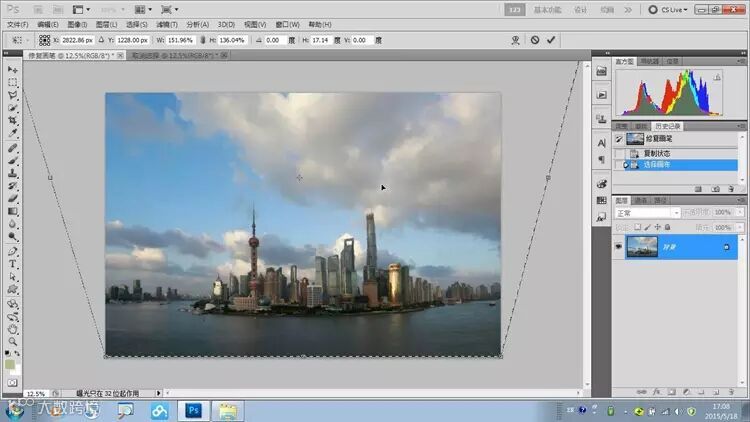
Task: Open the layer fill dropdown arrow
Action: click(740, 227)
